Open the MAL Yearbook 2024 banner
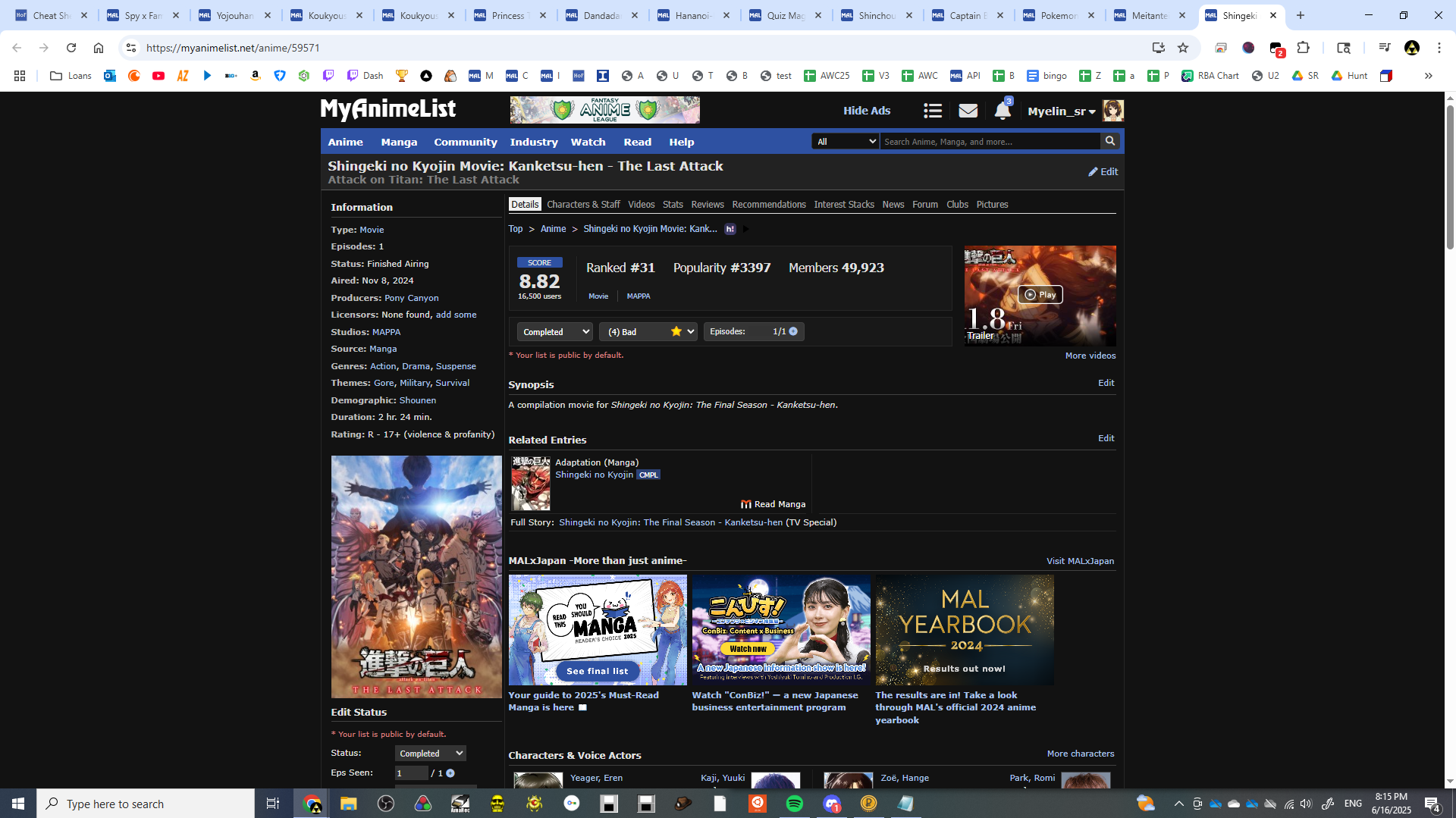 [965, 630]
